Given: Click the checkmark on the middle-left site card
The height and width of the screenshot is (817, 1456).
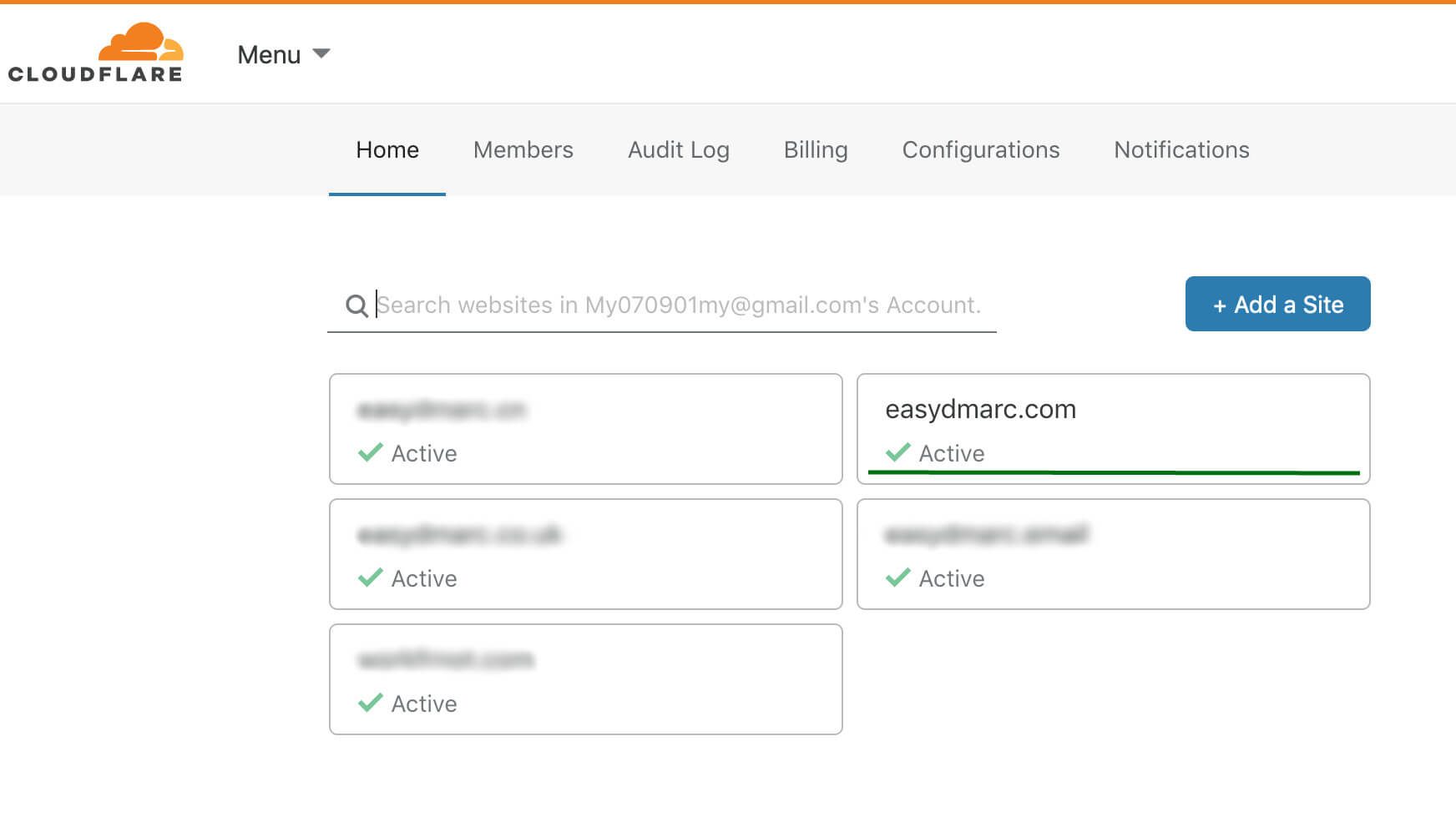Looking at the screenshot, I should [370, 578].
